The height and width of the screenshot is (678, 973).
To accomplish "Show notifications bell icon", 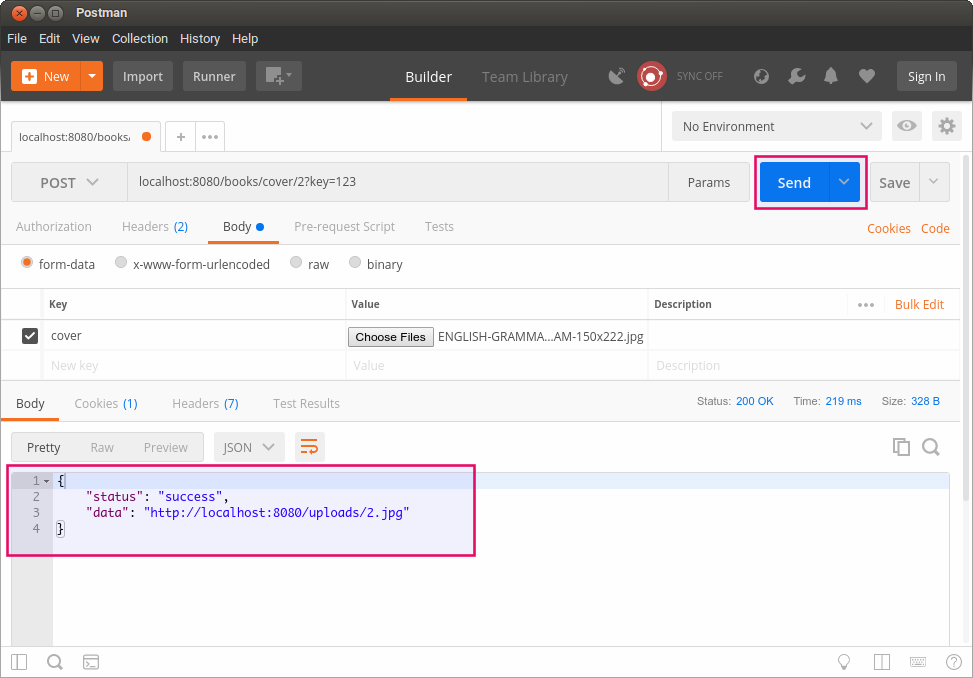I will click(831, 76).
